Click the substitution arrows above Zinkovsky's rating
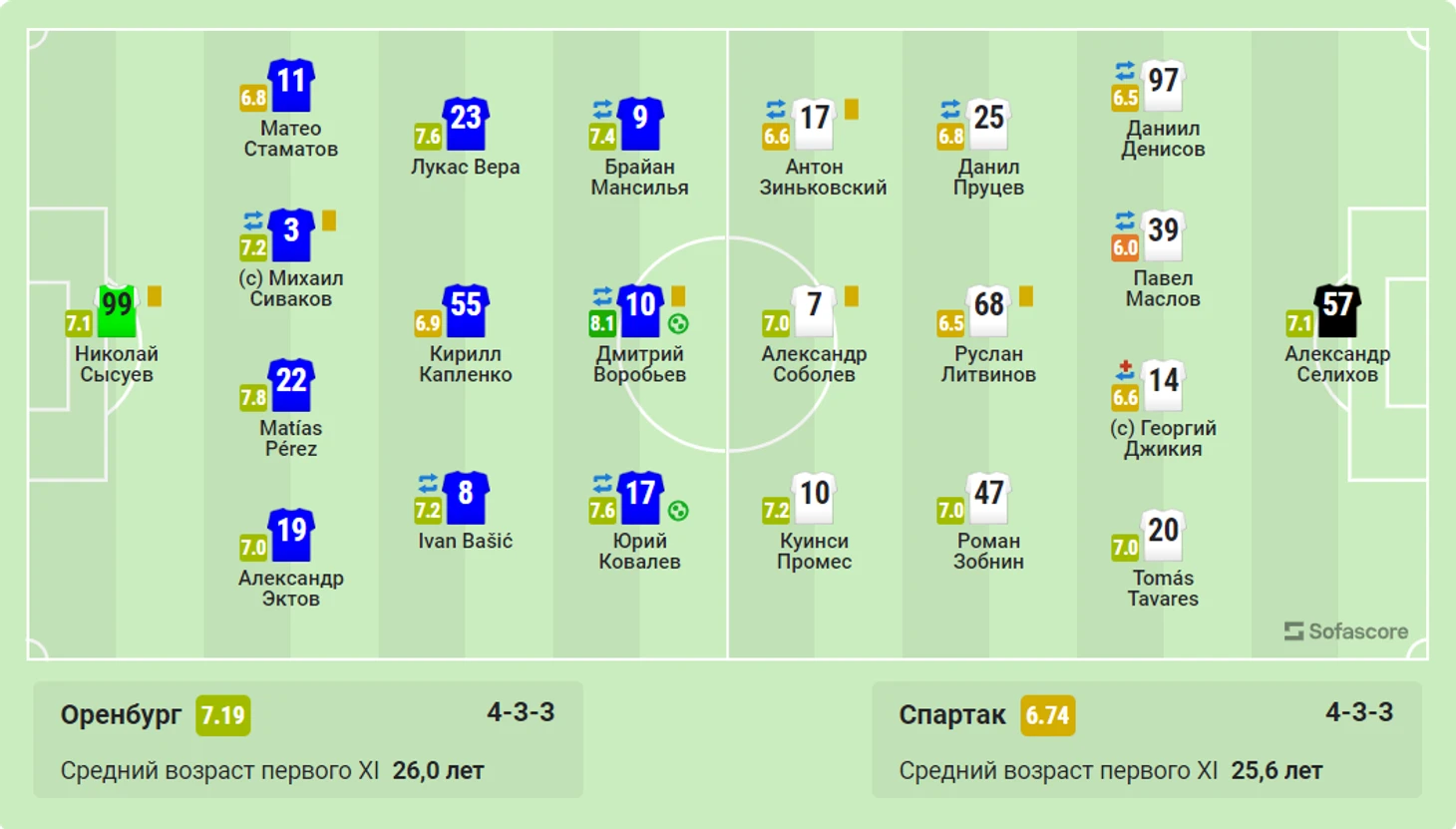The height and width of the screenshot is (829, 1456). (x=776, y=109)
